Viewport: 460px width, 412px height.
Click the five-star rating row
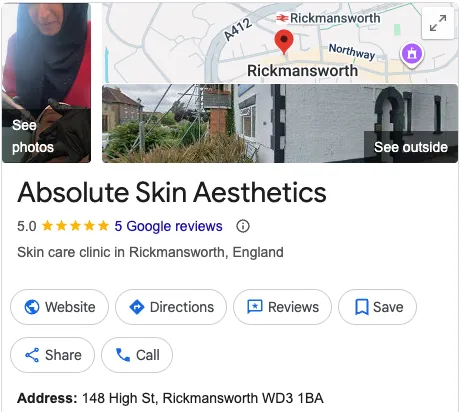pos(76,226)
